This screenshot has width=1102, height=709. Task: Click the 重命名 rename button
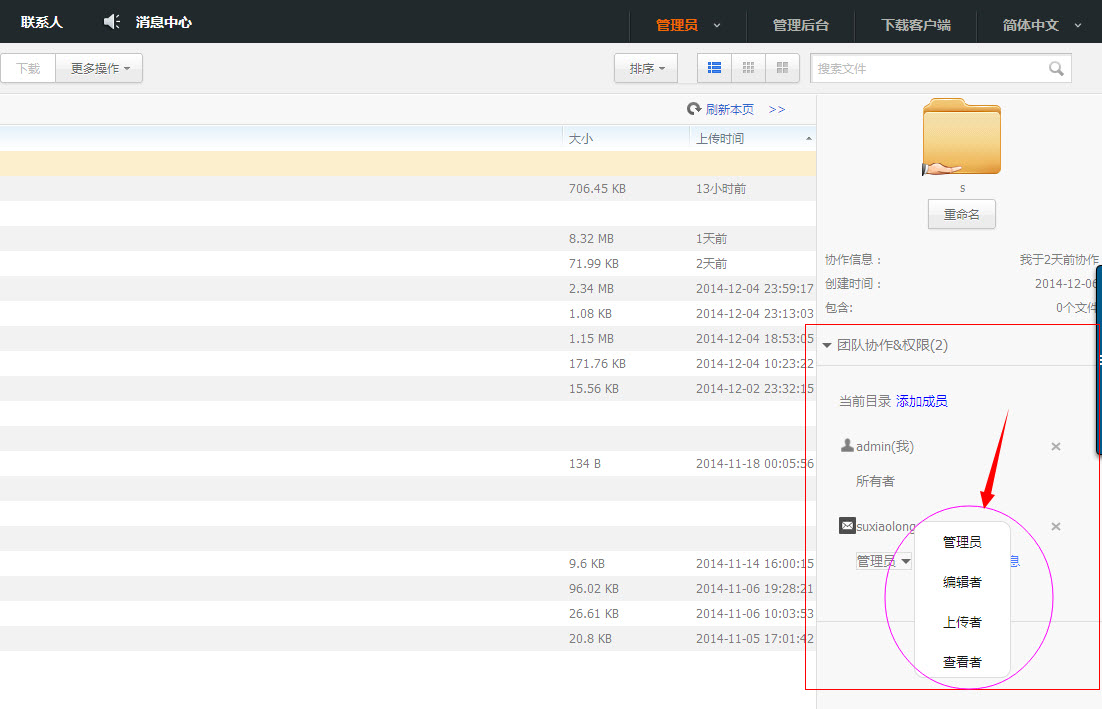[x=961, y=214]
